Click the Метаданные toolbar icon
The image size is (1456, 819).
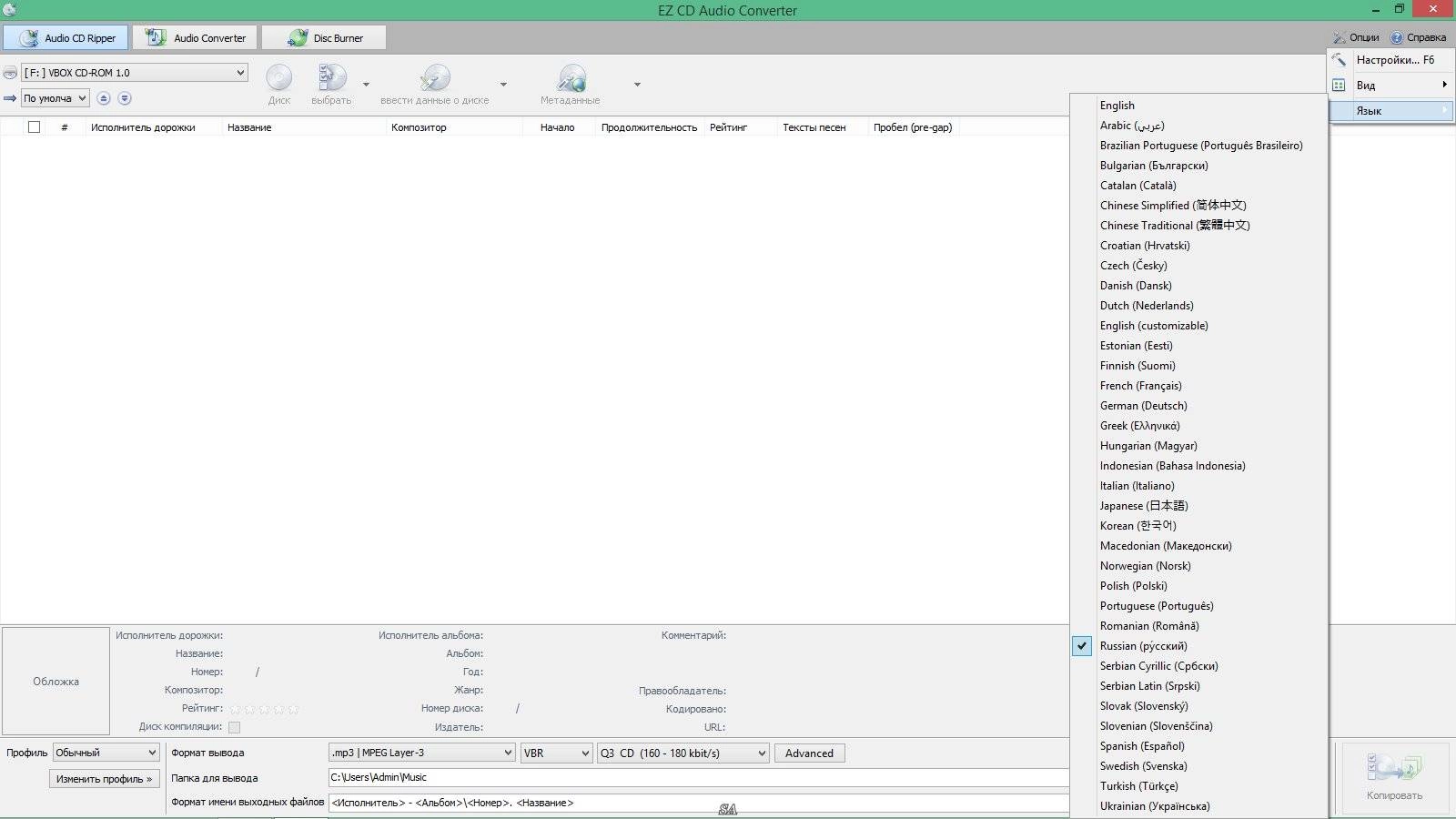coord(571,85)
